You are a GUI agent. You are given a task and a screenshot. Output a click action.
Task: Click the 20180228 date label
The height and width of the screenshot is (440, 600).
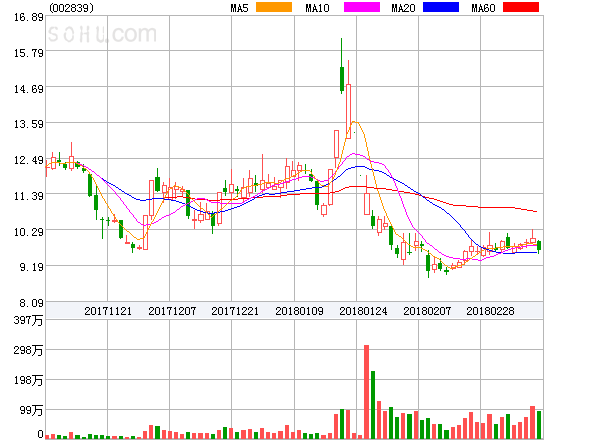tap(490, 311)
